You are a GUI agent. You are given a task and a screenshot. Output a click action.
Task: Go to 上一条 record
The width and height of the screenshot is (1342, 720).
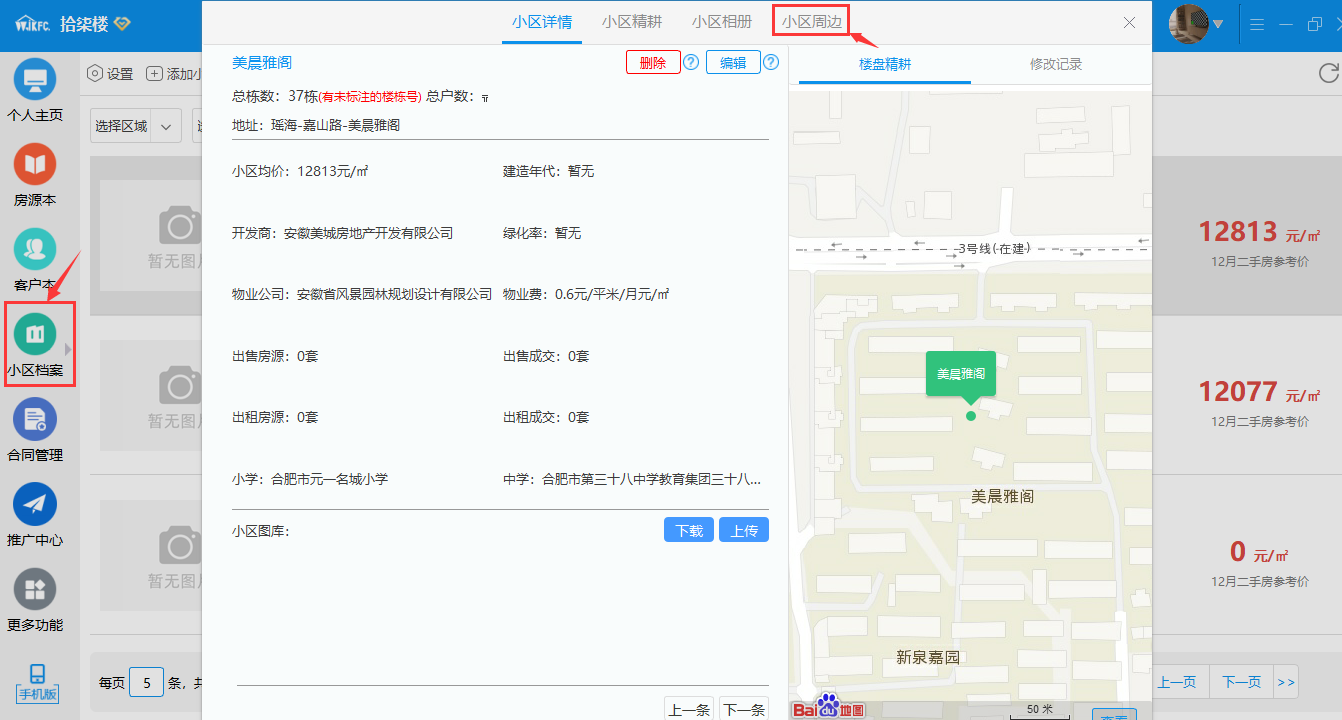[689, 708]
